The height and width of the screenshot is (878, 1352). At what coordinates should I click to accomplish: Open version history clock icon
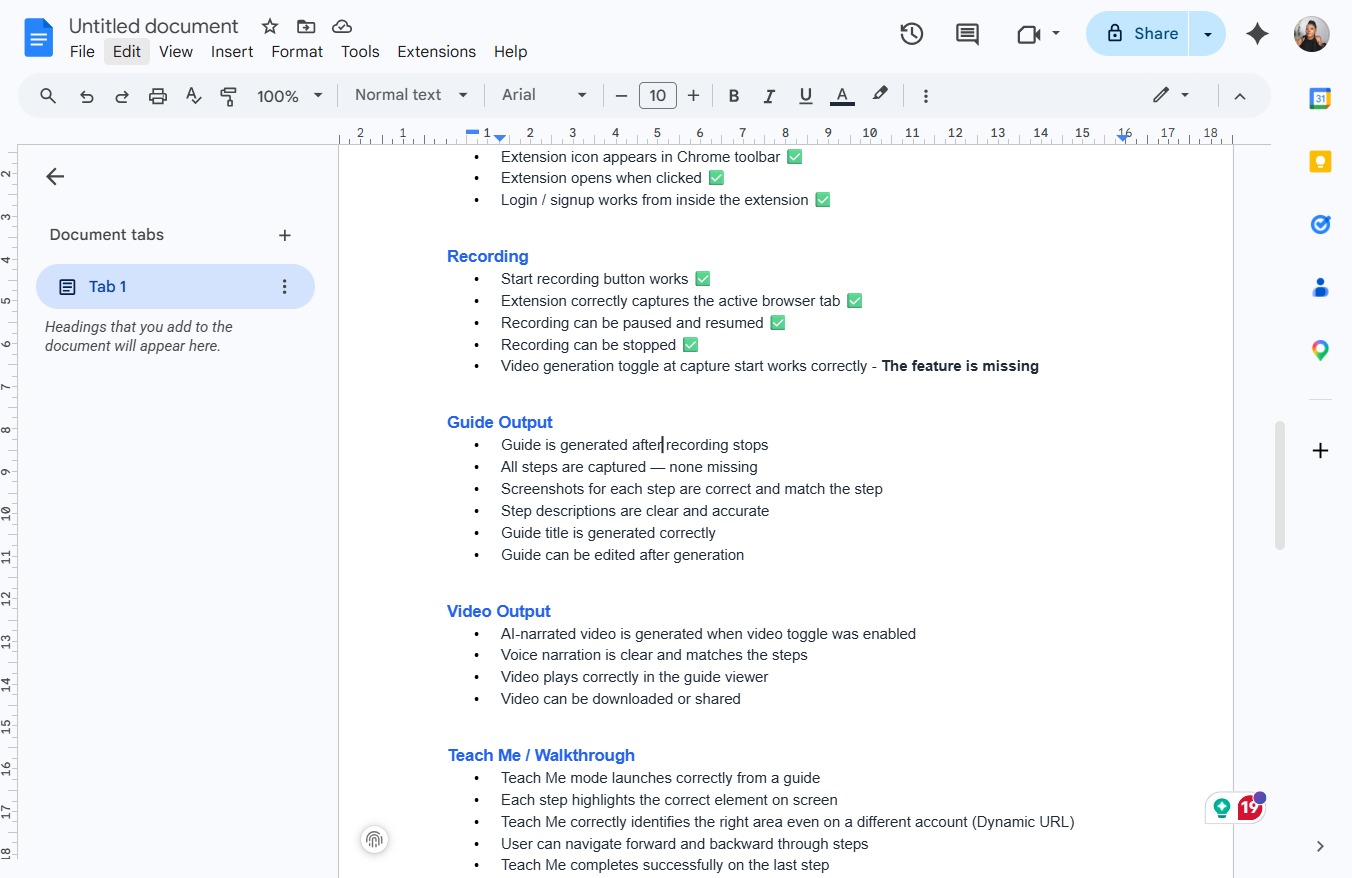pos(911,34)
